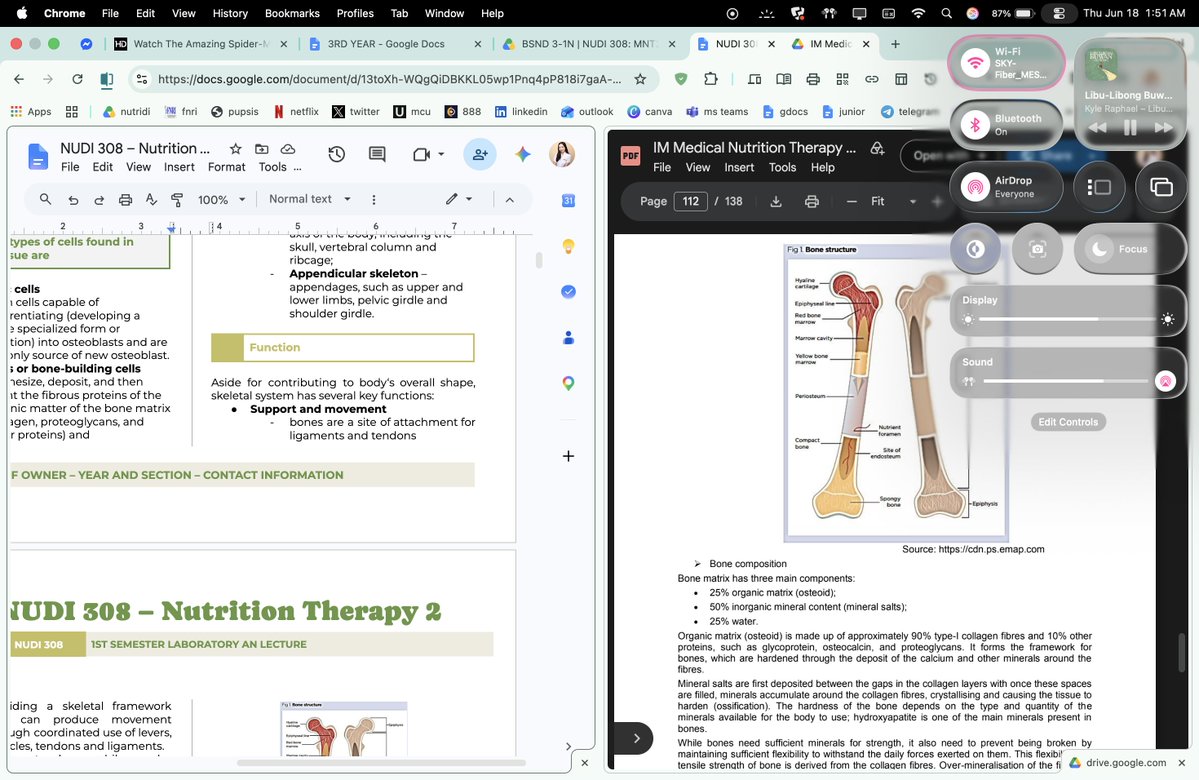Select the paint format tool

tap(177, 200)
